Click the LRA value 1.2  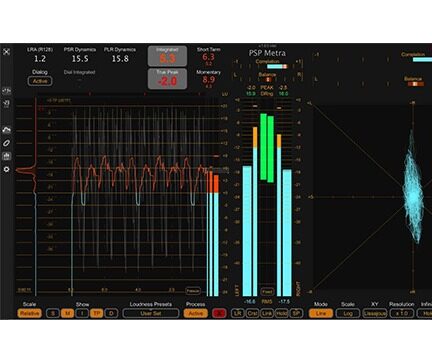point(40,59)
